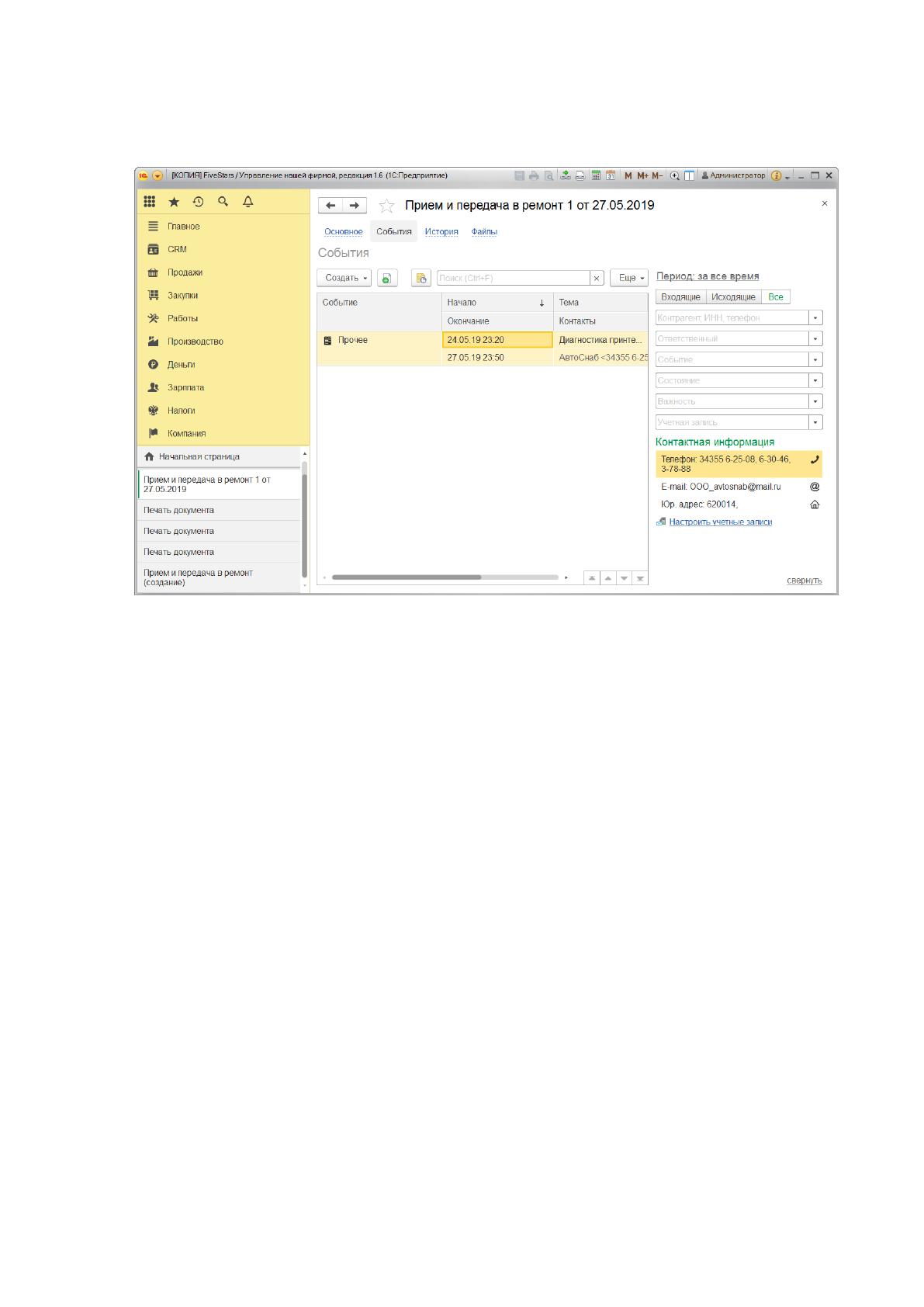Click the Поиск (Ctrl+F) search field
The height and width of the screenshot is (1307, 924).
514,278
